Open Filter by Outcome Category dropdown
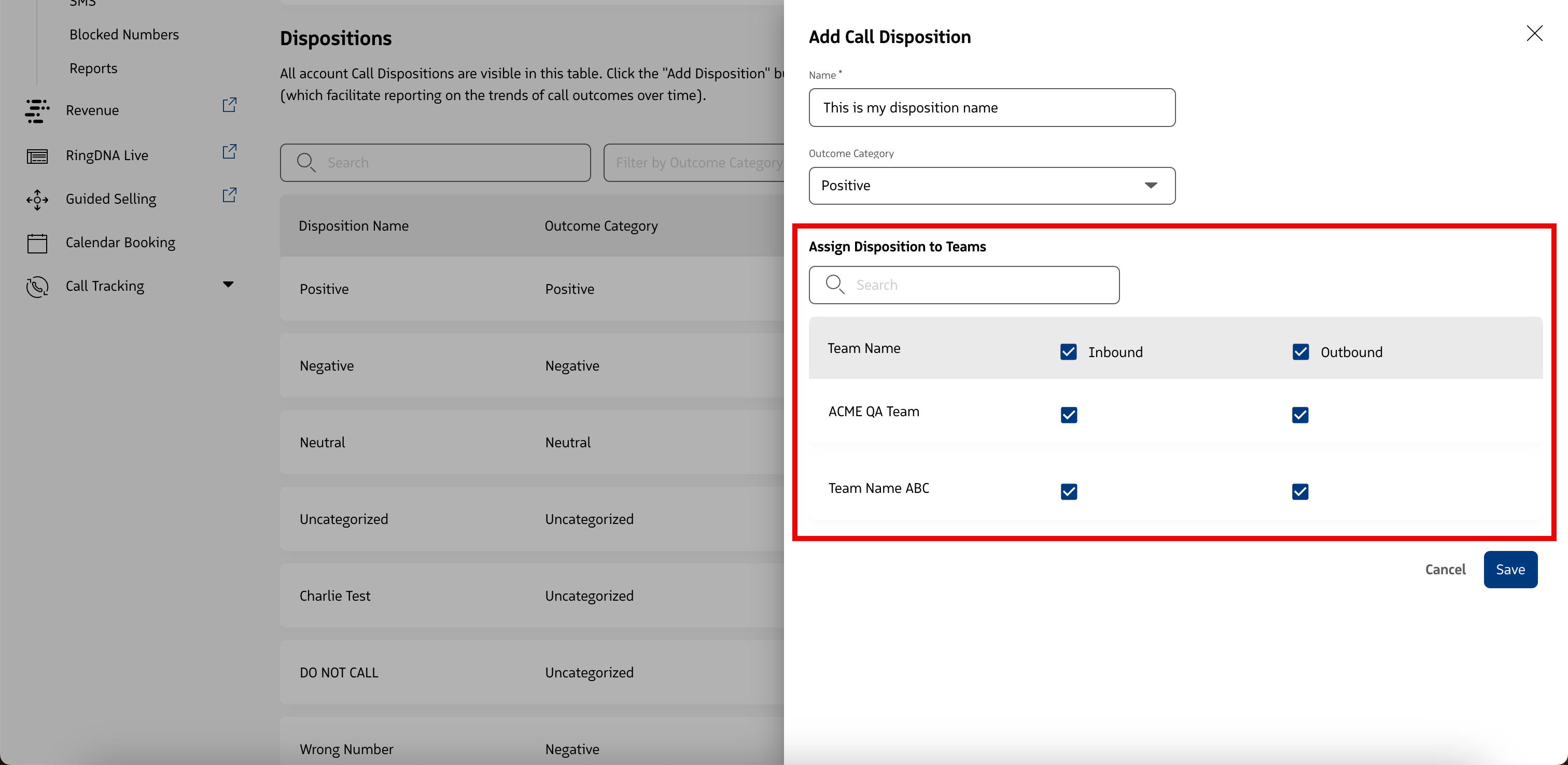 point(694,163)
